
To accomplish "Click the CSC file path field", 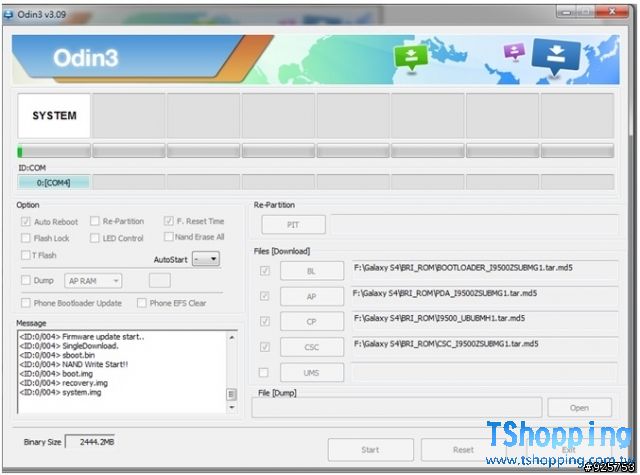I will (x=484, y=345).
